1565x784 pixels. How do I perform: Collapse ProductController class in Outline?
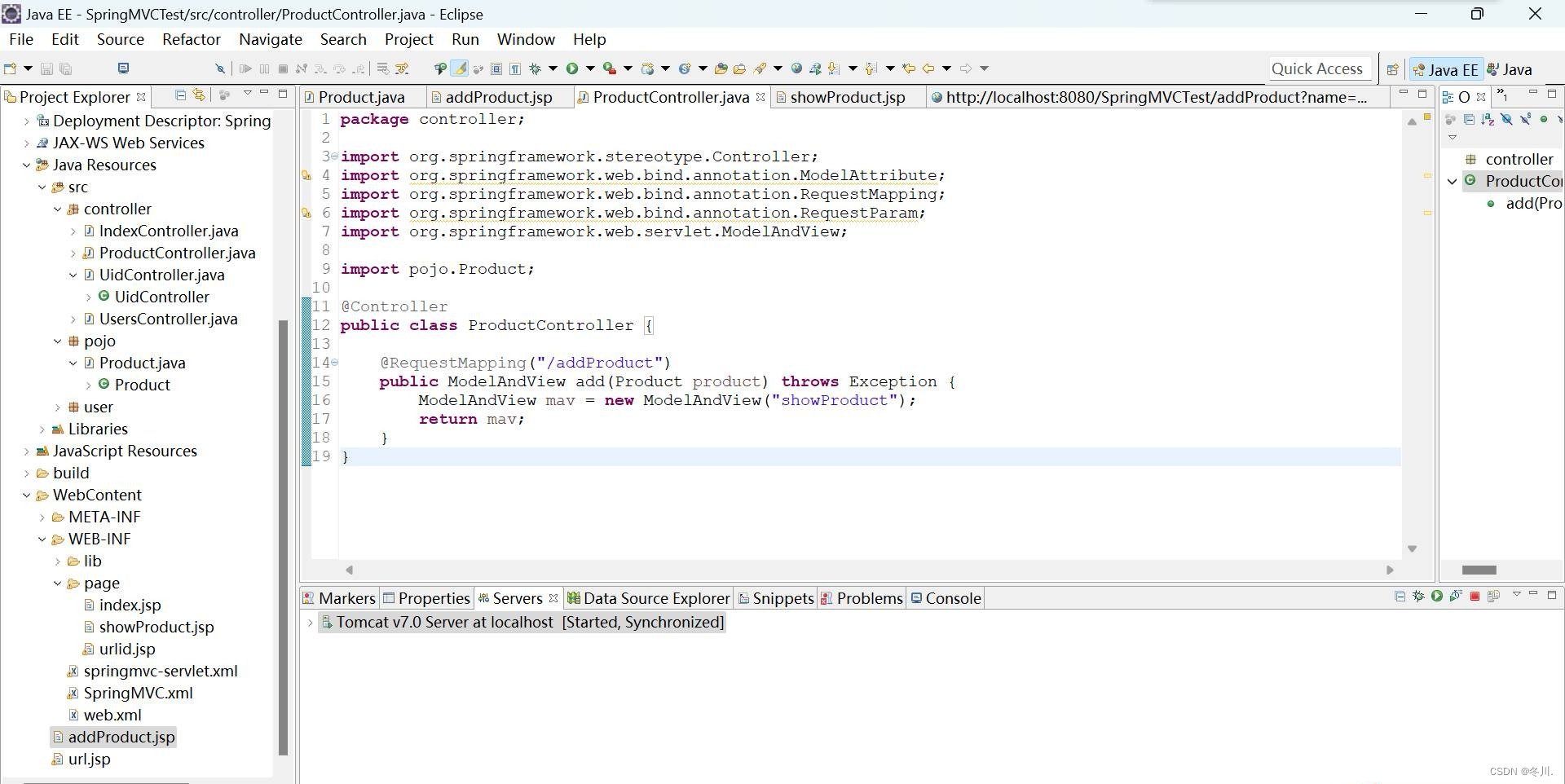pyautogui.click(x=1453, y=181)
